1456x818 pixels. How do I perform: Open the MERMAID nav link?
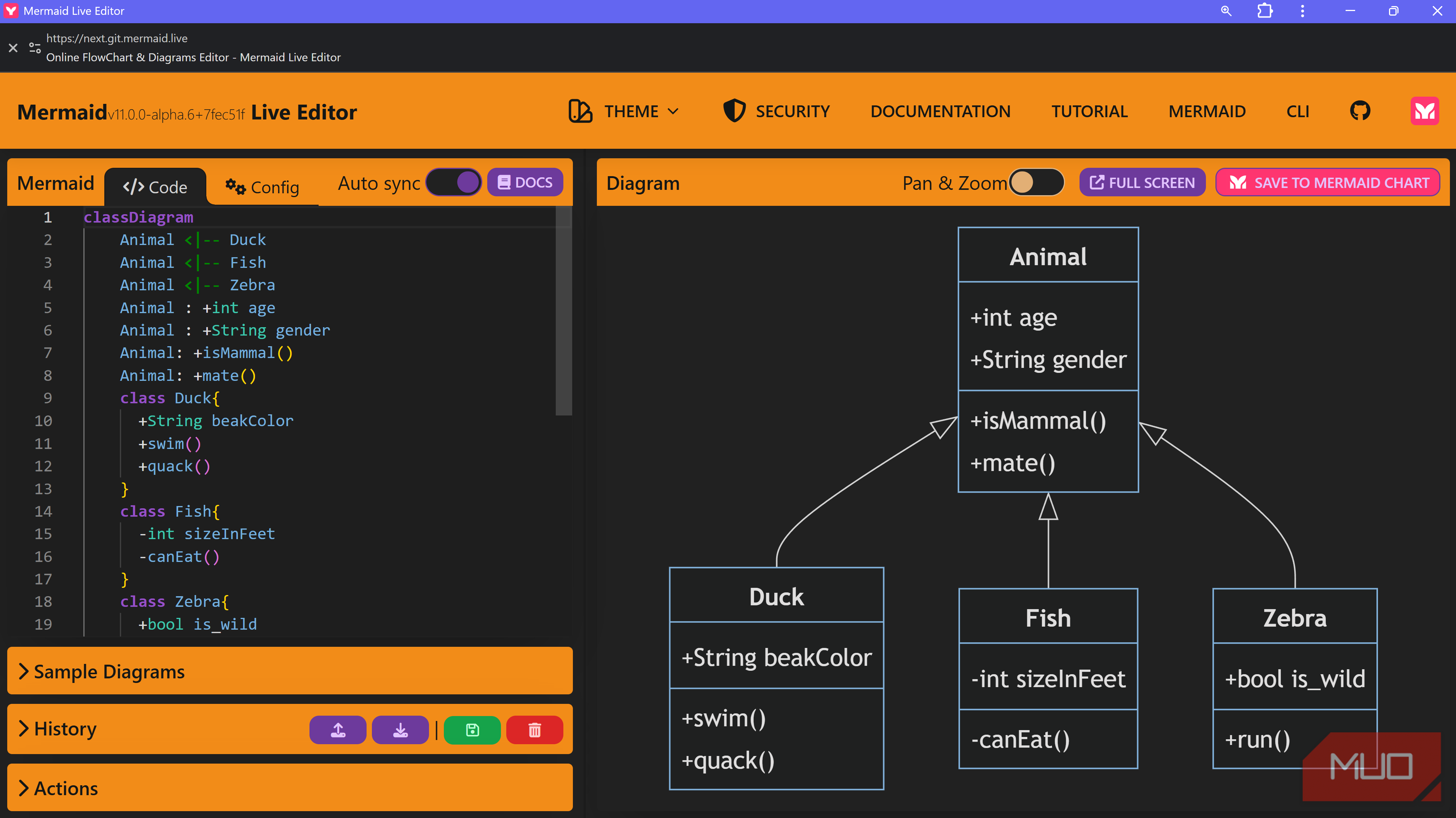coord(1207,111)
